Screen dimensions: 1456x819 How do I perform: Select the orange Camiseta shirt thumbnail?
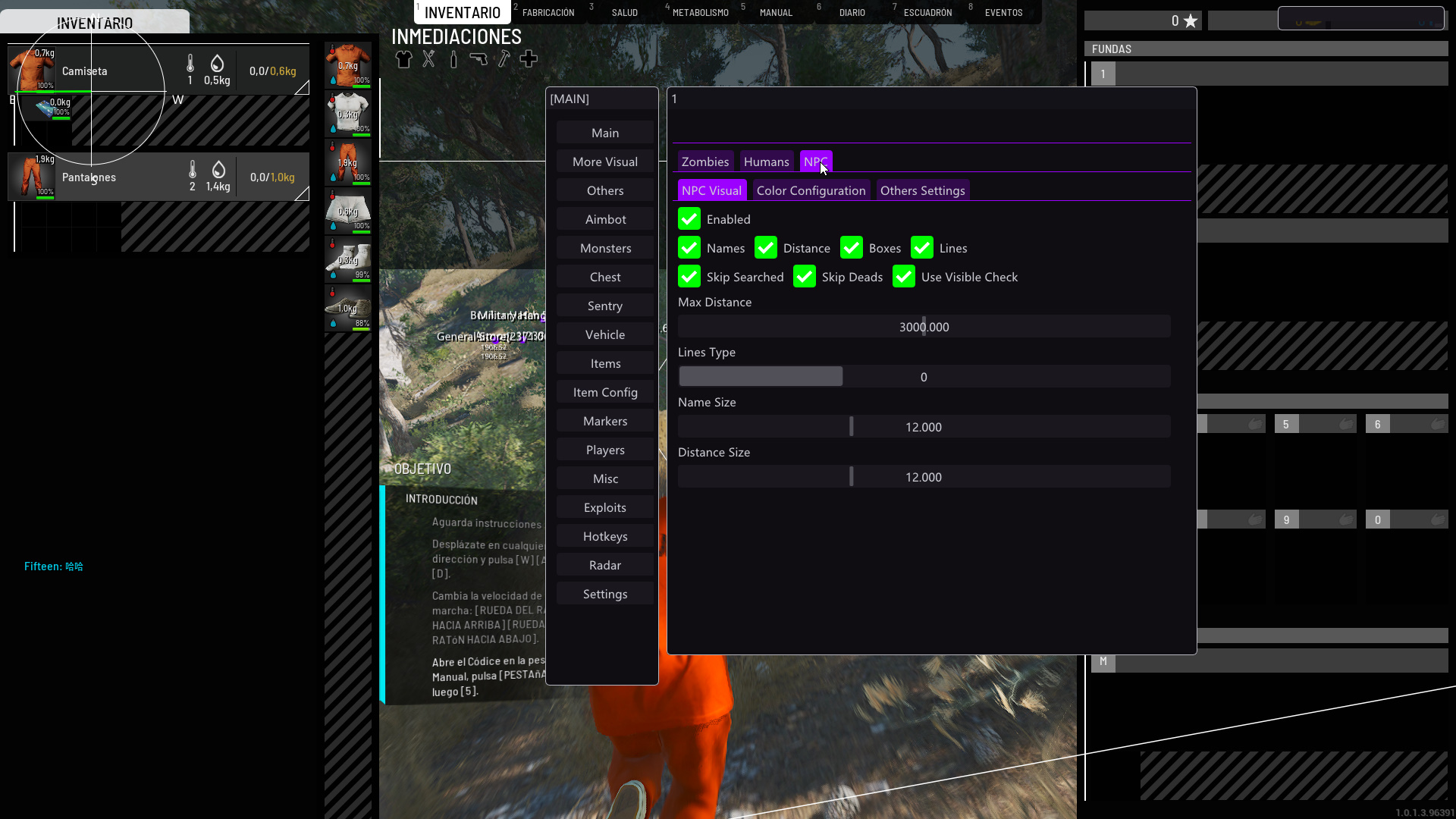pos(31,70)
